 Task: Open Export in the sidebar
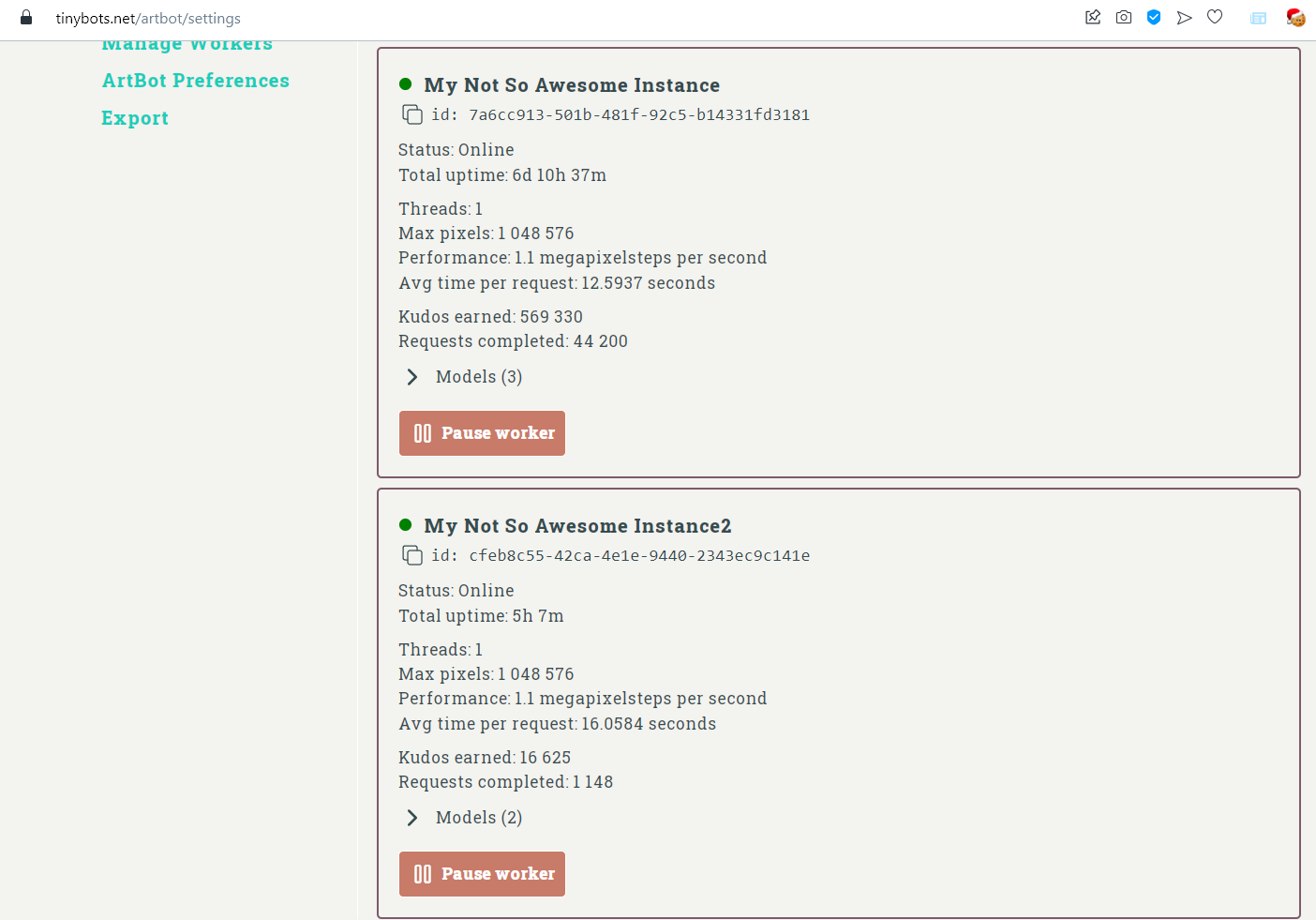[x=135, y=118]
